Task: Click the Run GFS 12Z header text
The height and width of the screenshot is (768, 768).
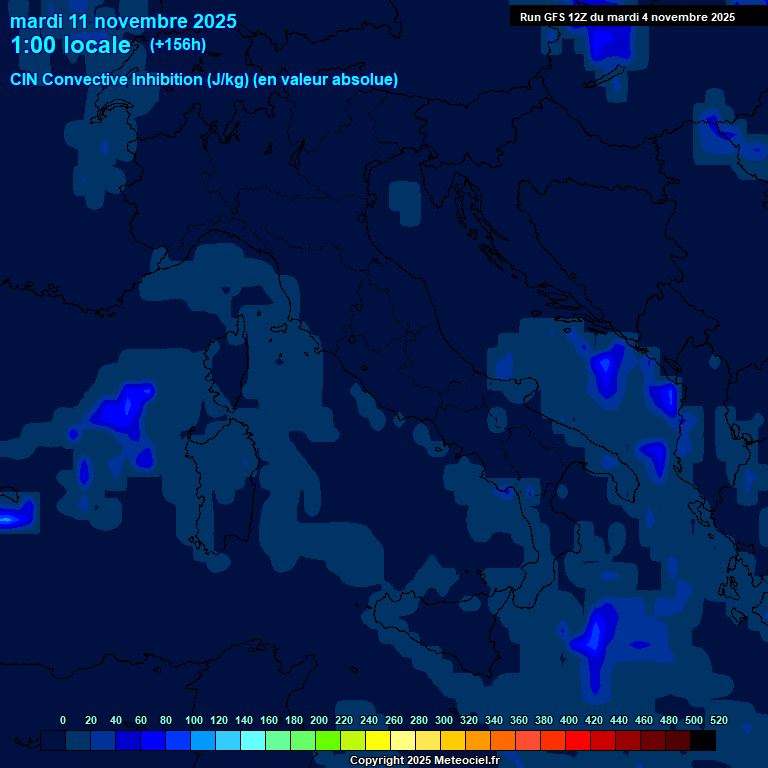Action: 627,17
